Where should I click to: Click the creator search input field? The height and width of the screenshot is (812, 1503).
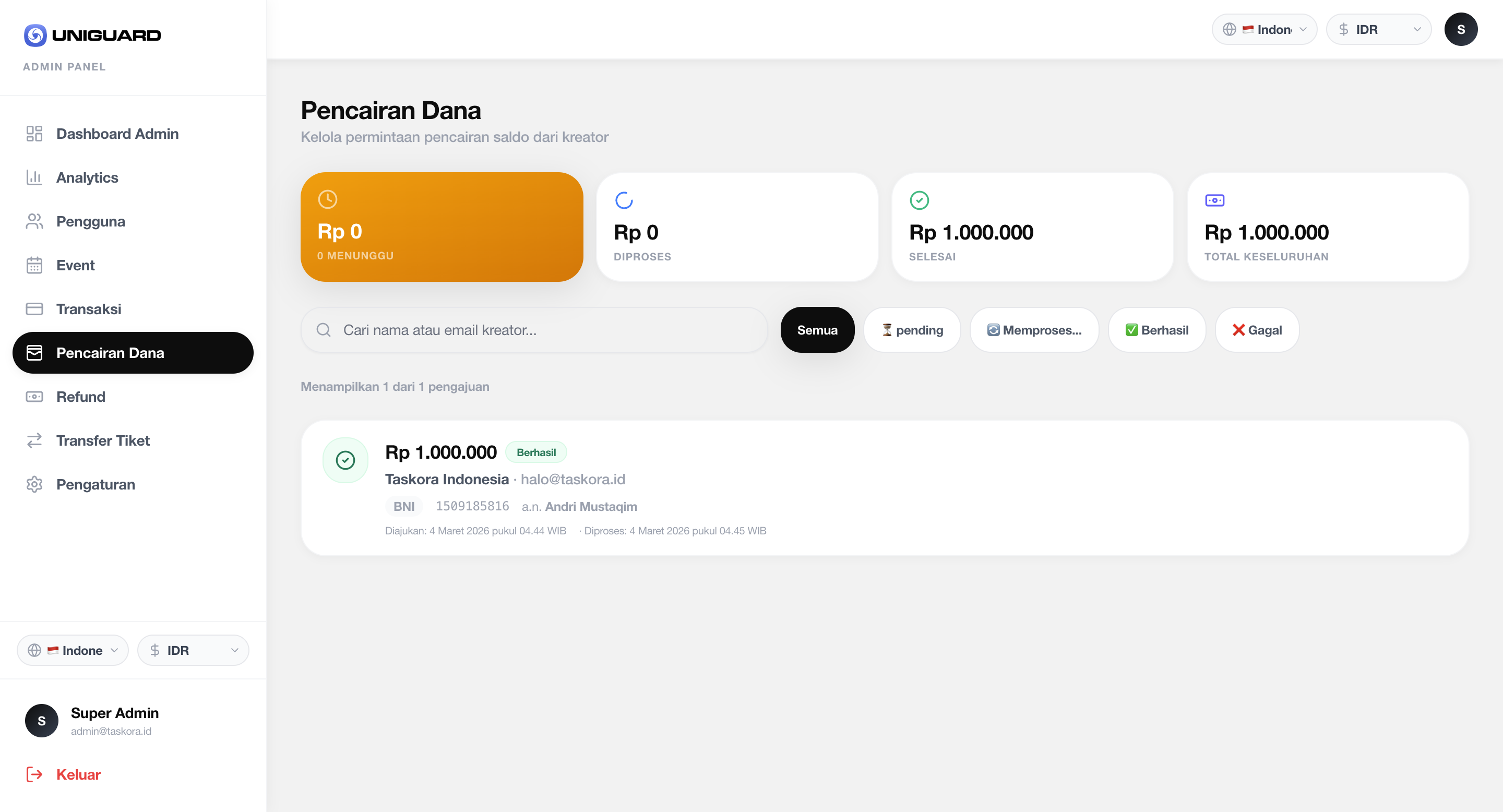pos(534,330)
